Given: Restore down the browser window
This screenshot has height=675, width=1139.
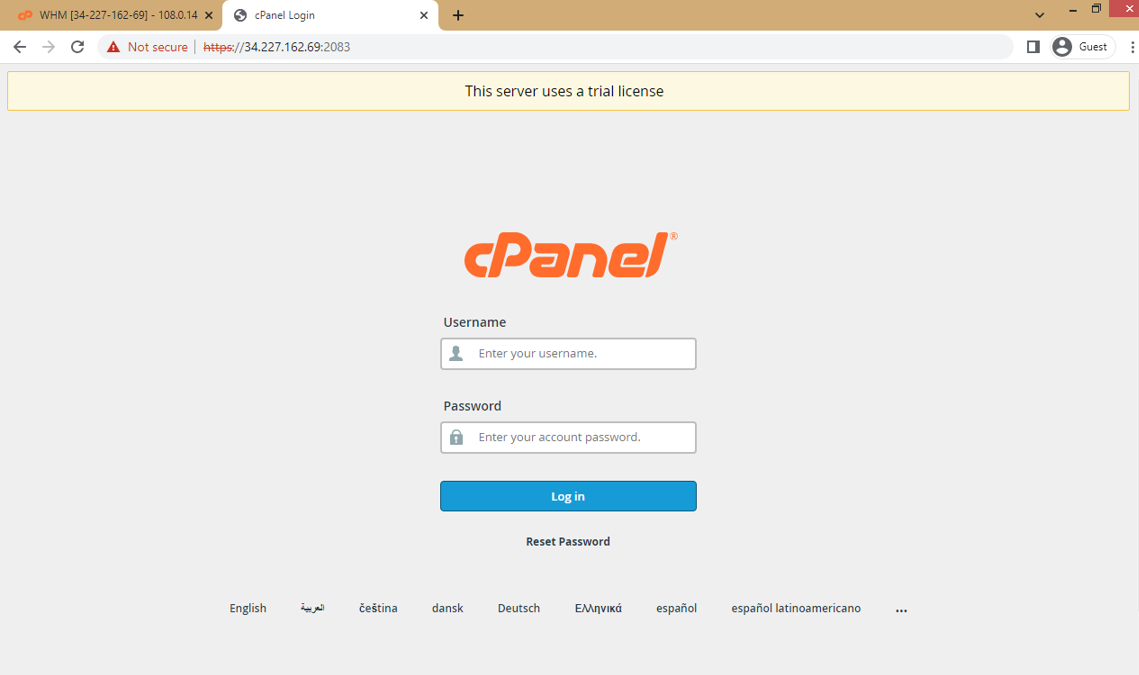Looking at the screenshot, I should 1096,9.
